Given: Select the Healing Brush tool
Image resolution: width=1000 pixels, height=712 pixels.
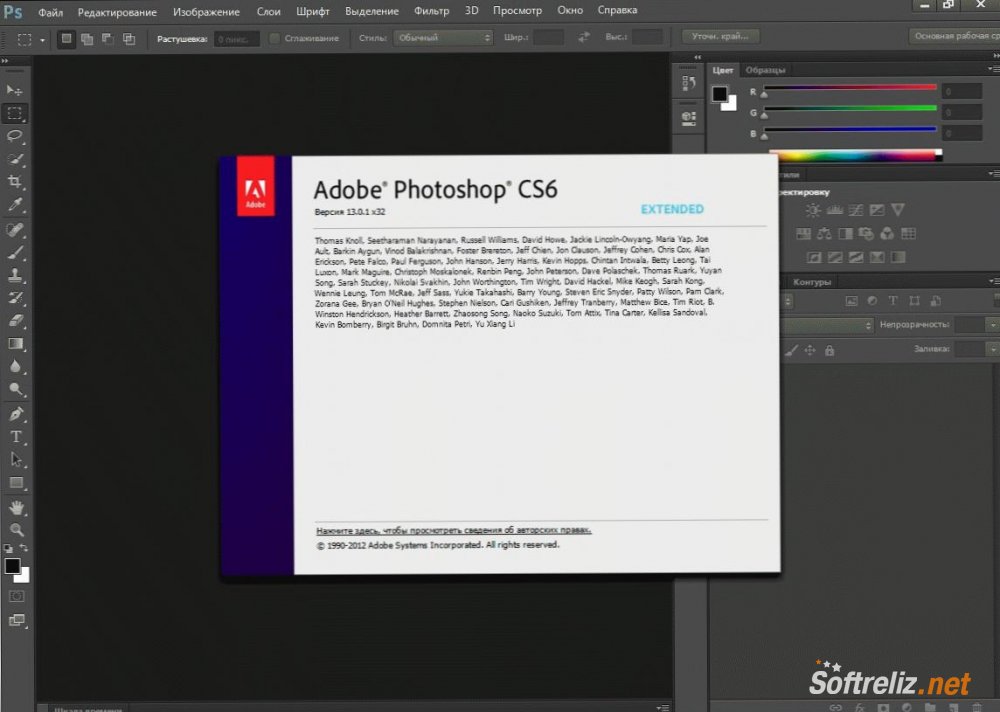Looking at the screenshot, I should coord(15,230).
